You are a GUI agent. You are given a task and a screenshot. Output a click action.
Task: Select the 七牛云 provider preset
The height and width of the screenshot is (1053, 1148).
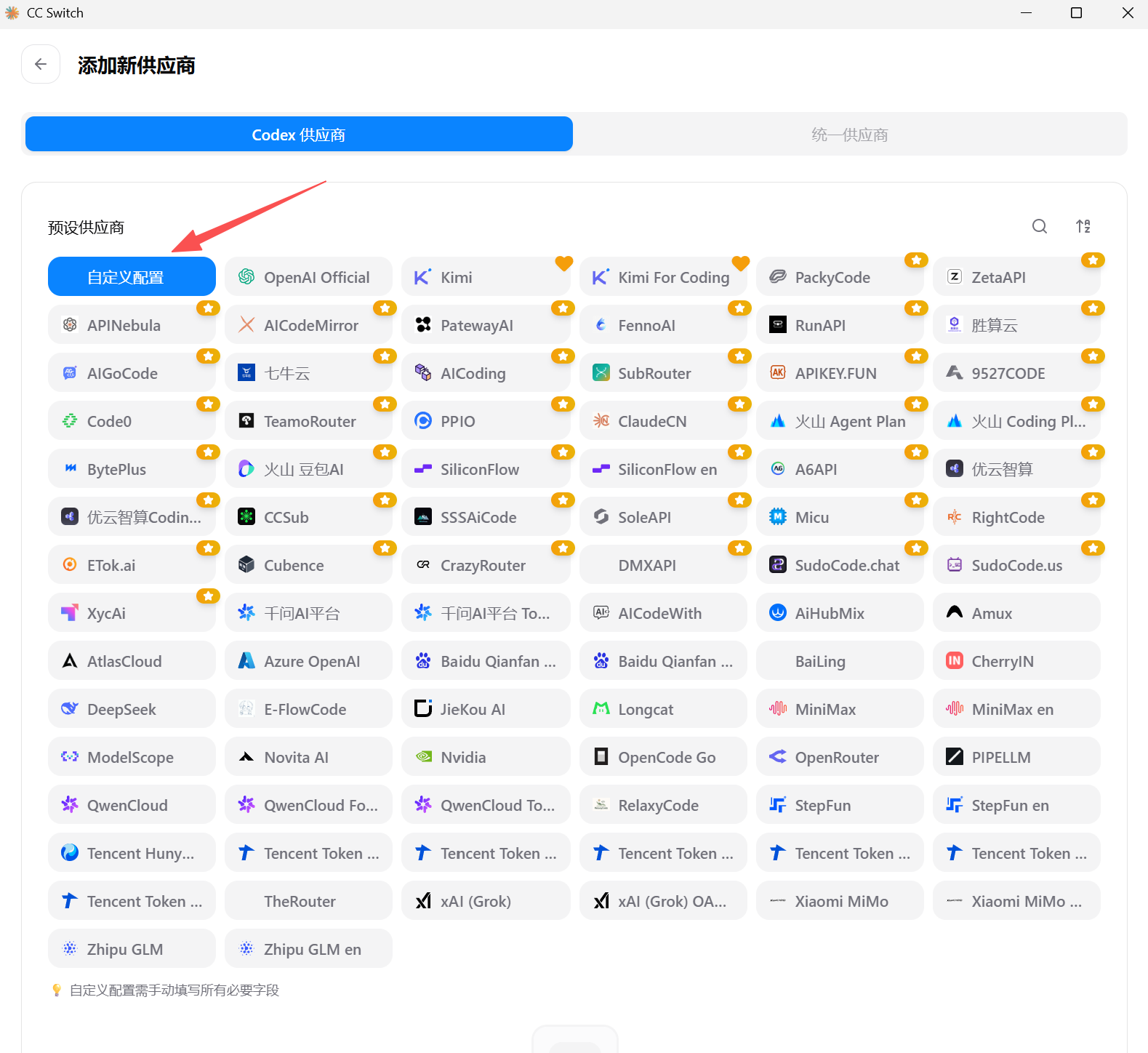308,373
